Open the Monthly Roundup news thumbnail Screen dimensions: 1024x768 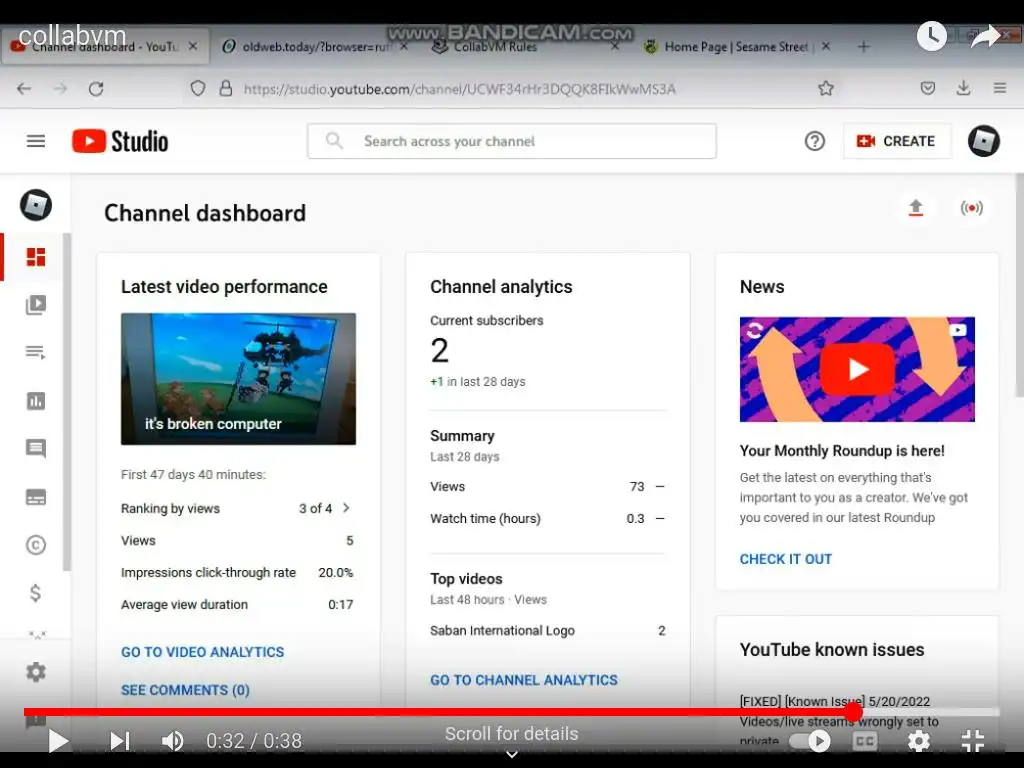857,369
